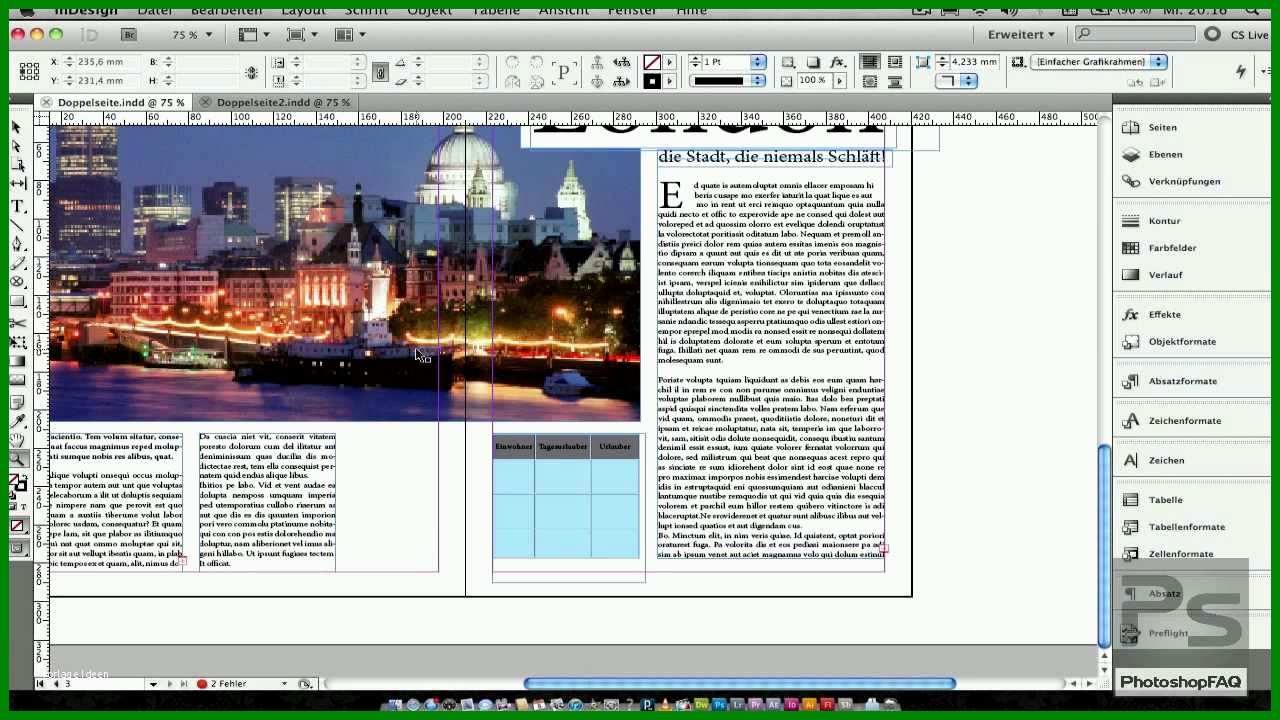
Task: Enable jump object text wrap
Action: (x=895, y=81)
